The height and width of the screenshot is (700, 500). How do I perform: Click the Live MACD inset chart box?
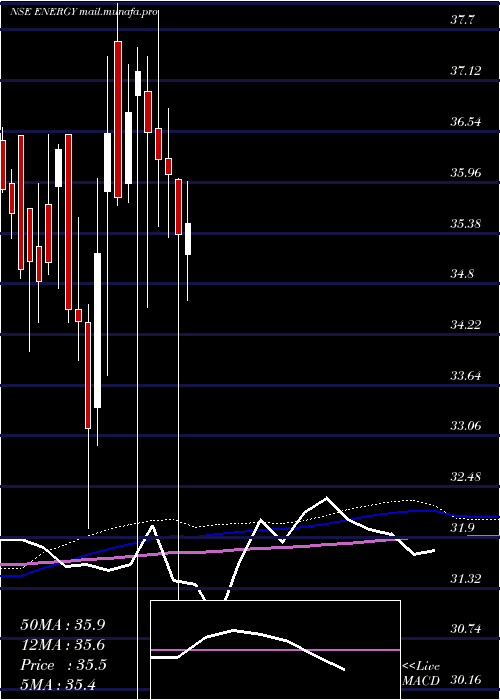tap(275, 650)
